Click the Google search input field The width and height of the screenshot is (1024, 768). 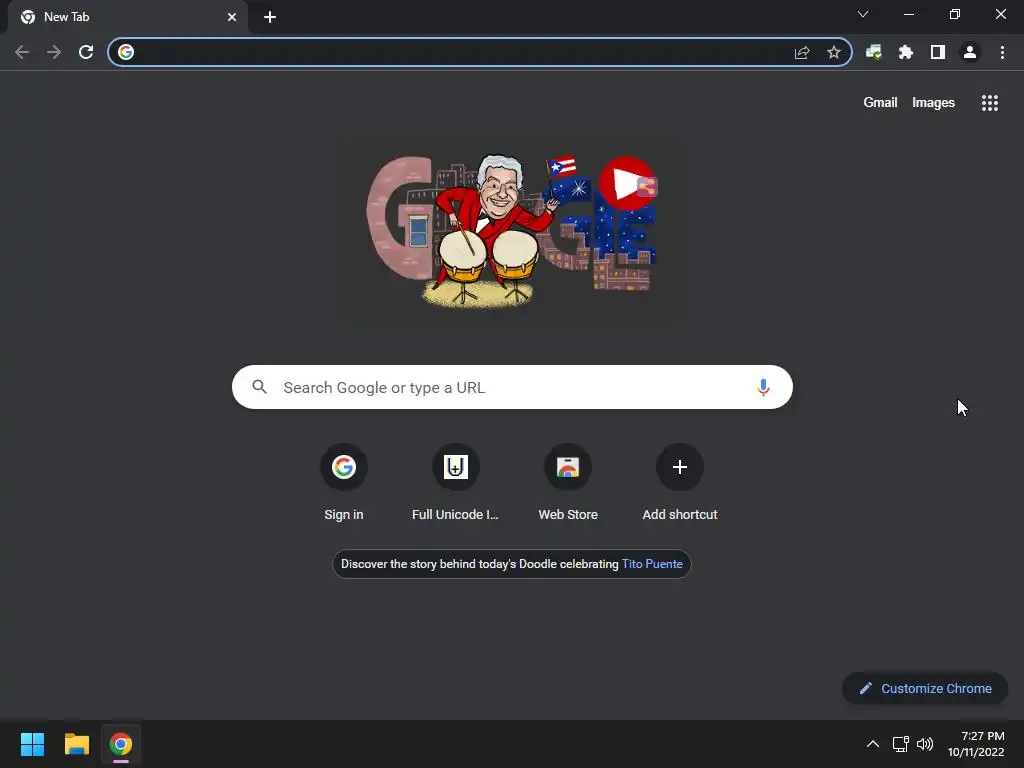[x=512, y=387]
